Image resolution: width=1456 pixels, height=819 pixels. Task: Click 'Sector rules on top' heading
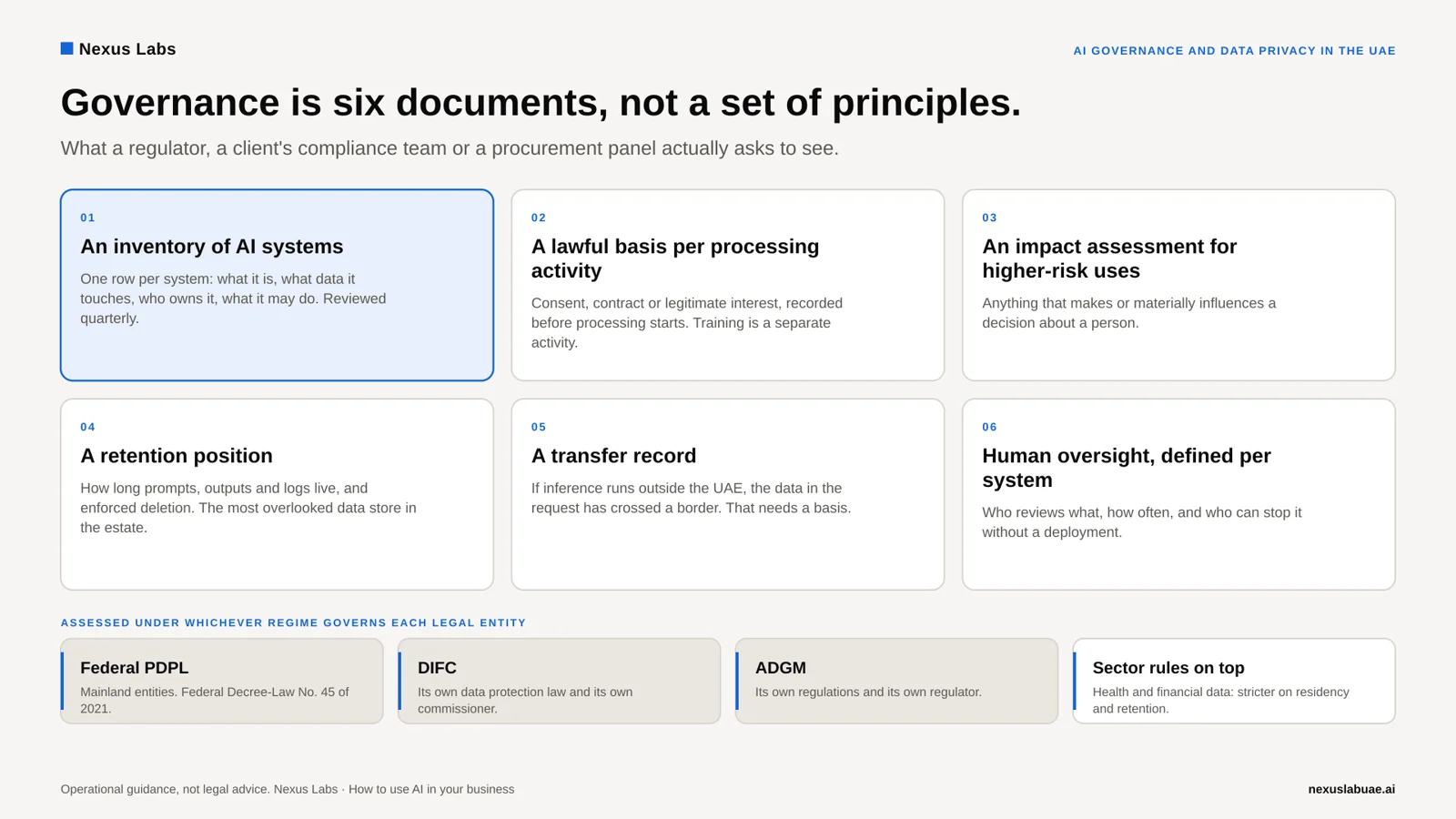coord(1168,668)
